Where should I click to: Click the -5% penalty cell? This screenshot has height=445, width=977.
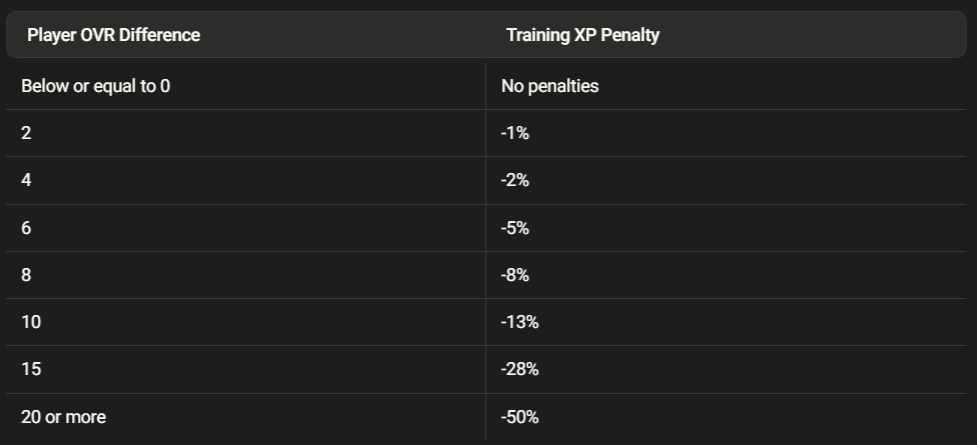515,228
